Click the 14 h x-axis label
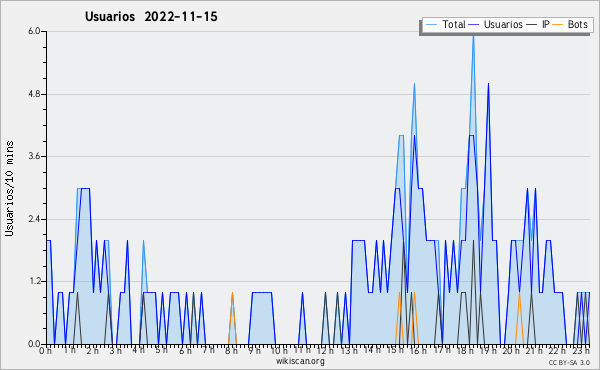 point(372,350)
